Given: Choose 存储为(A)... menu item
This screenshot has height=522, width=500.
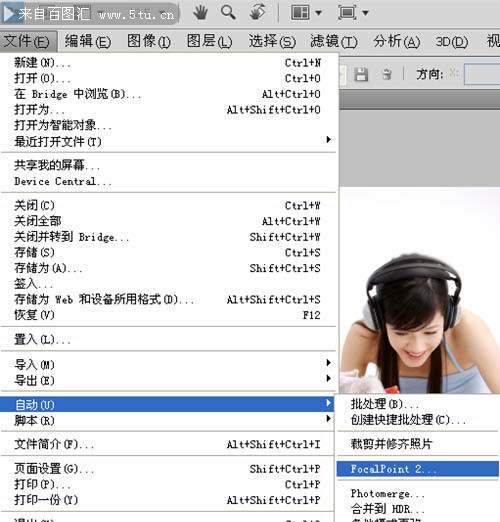Looking at the screenshot, I should coord(168,268).
